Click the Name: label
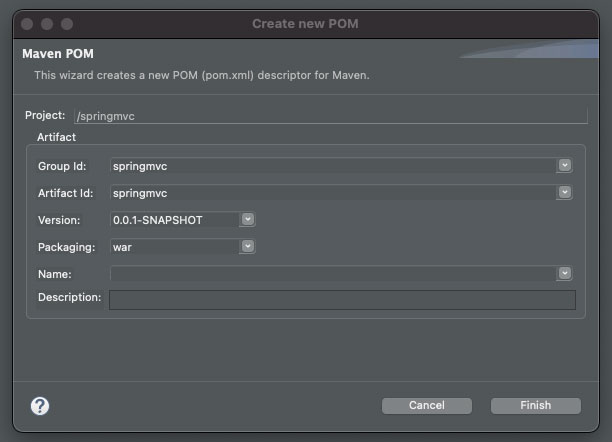 pos(55,274)
